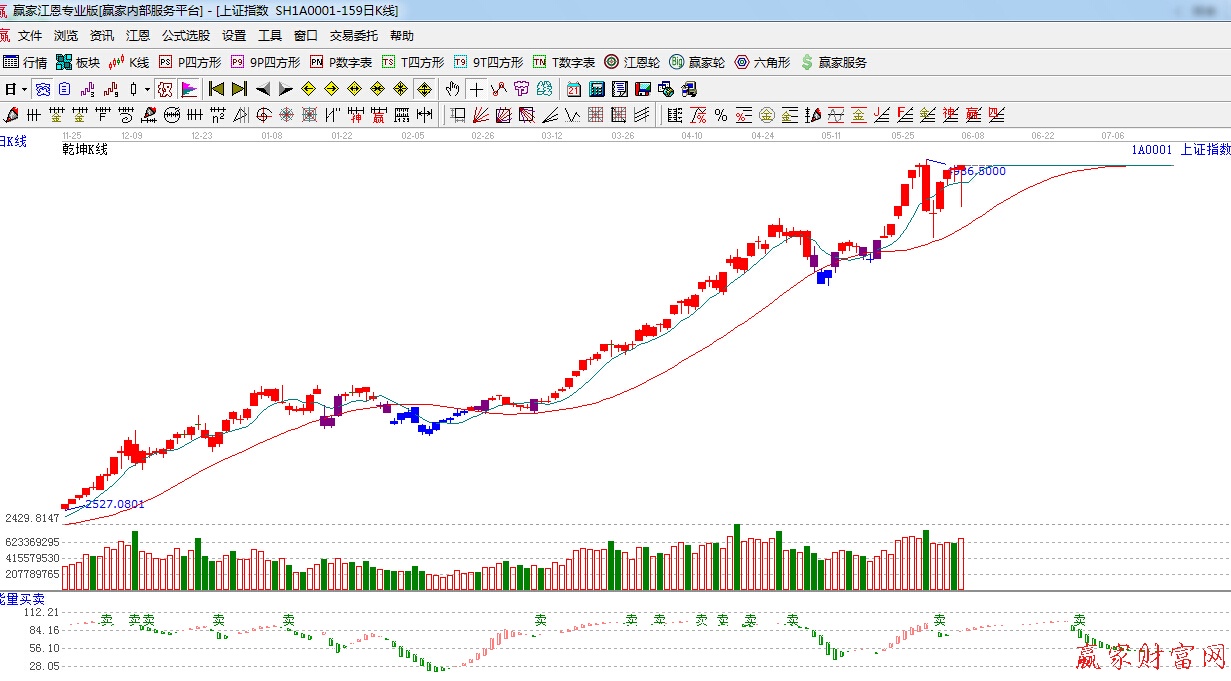Click the 上证指数 label at top right
This screenshot has width=1231, height=681.
pos(1204,149)
